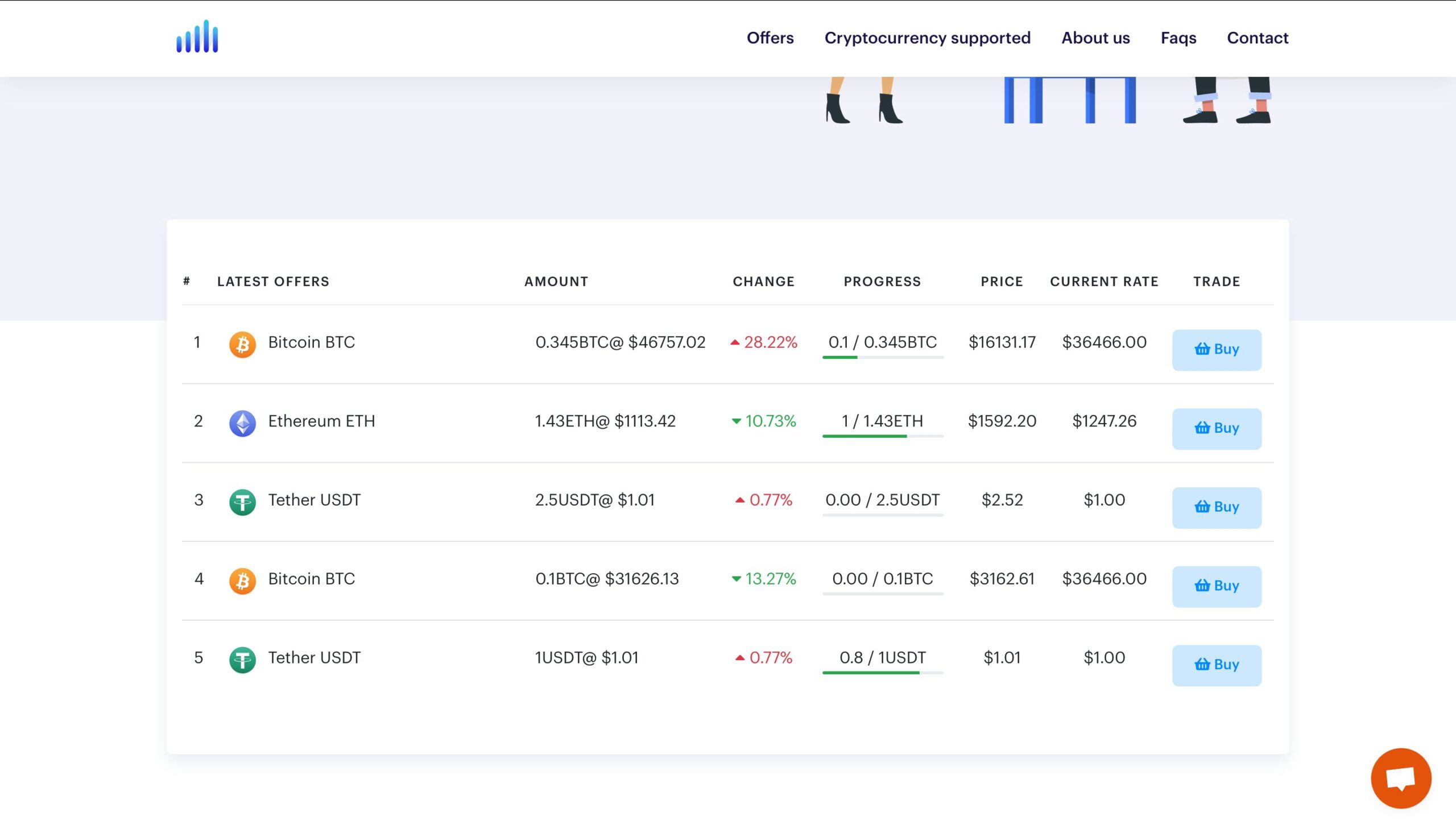Click the Bitcoin icon in row 1

pos(242,344)
